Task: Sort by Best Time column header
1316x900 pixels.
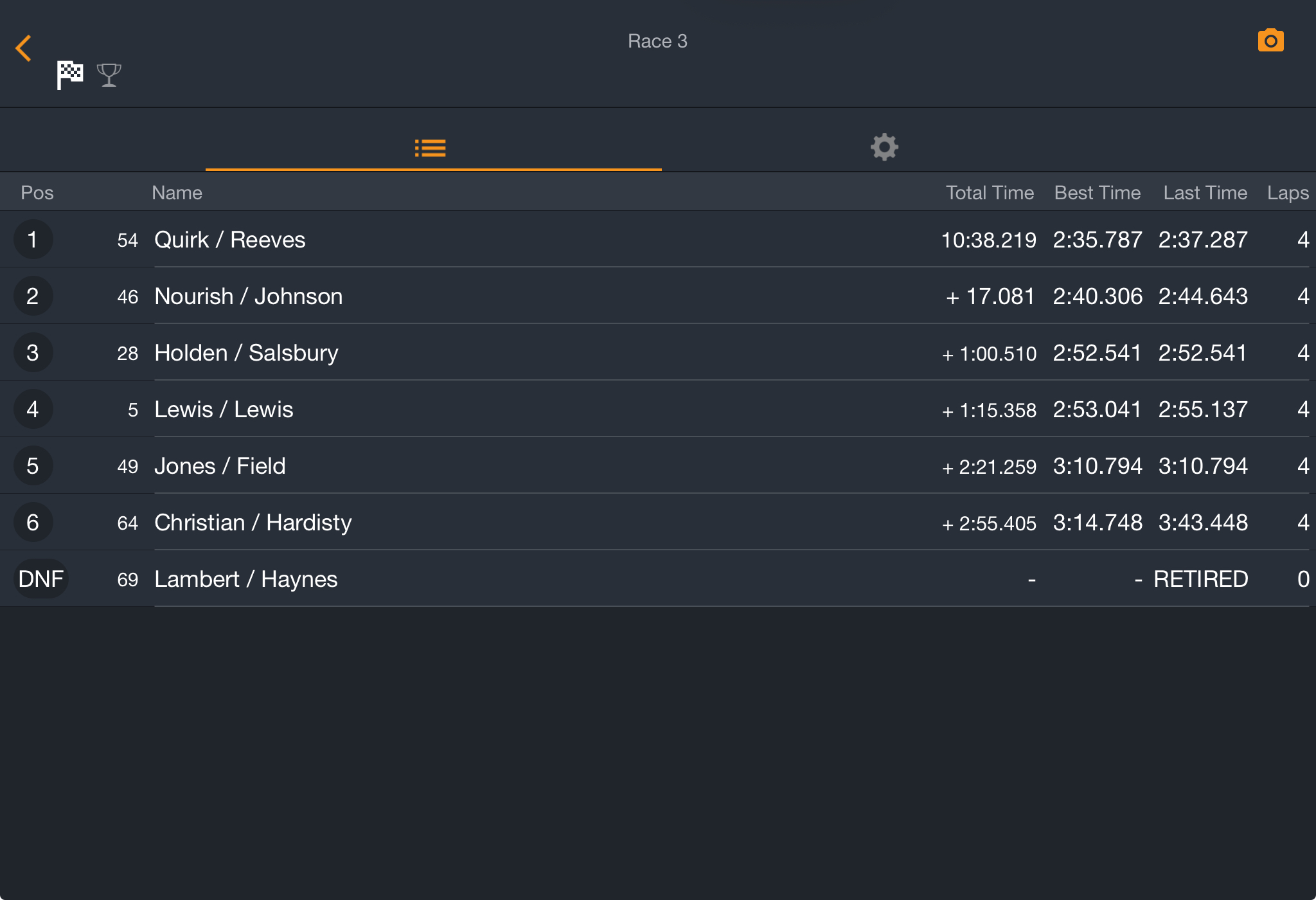Action: 1098,192
